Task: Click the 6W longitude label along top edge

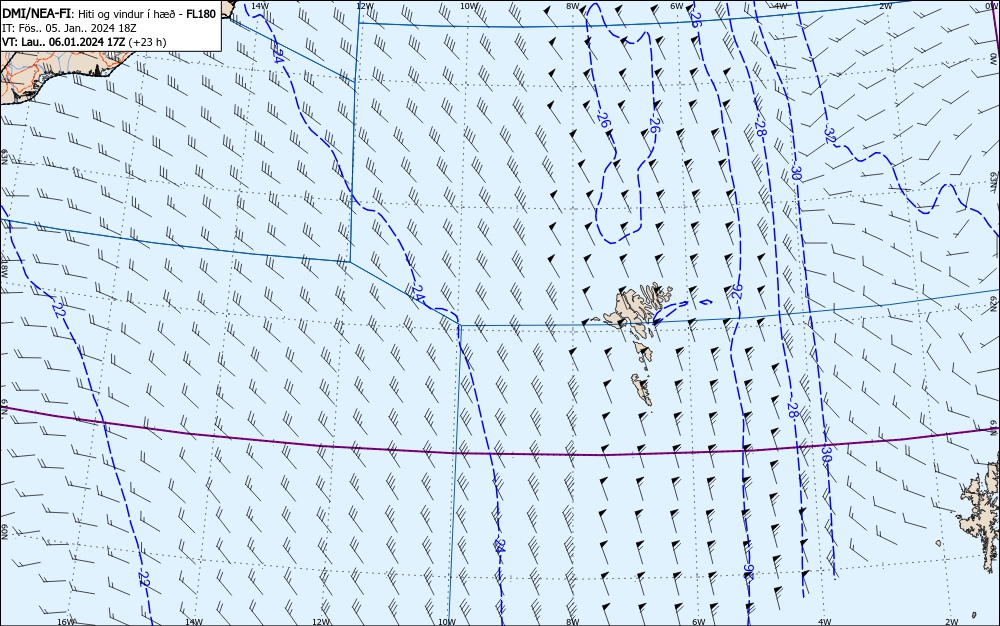Action: [x=677, y=6]
